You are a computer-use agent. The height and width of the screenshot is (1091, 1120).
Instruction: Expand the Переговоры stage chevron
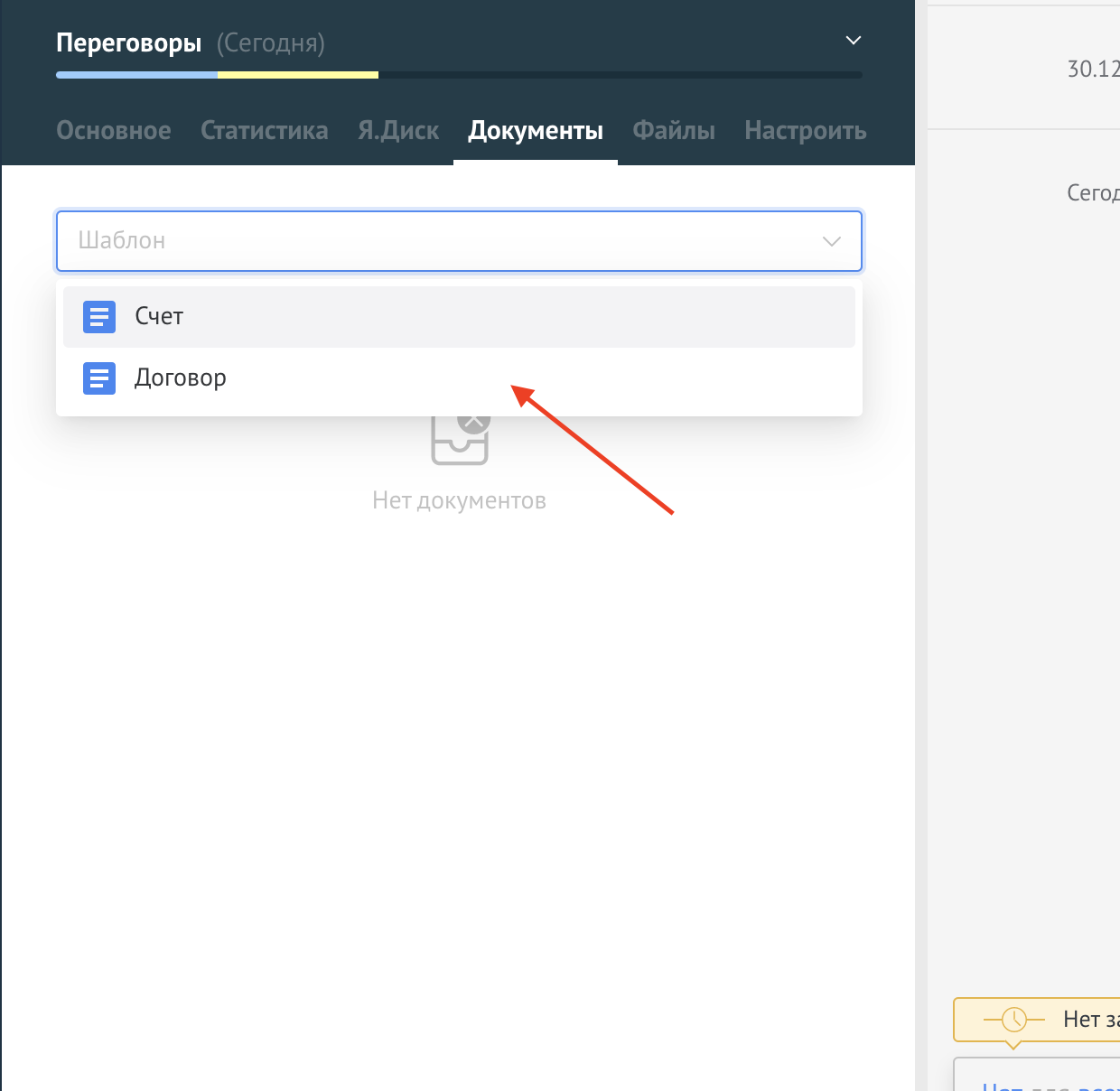853,41
